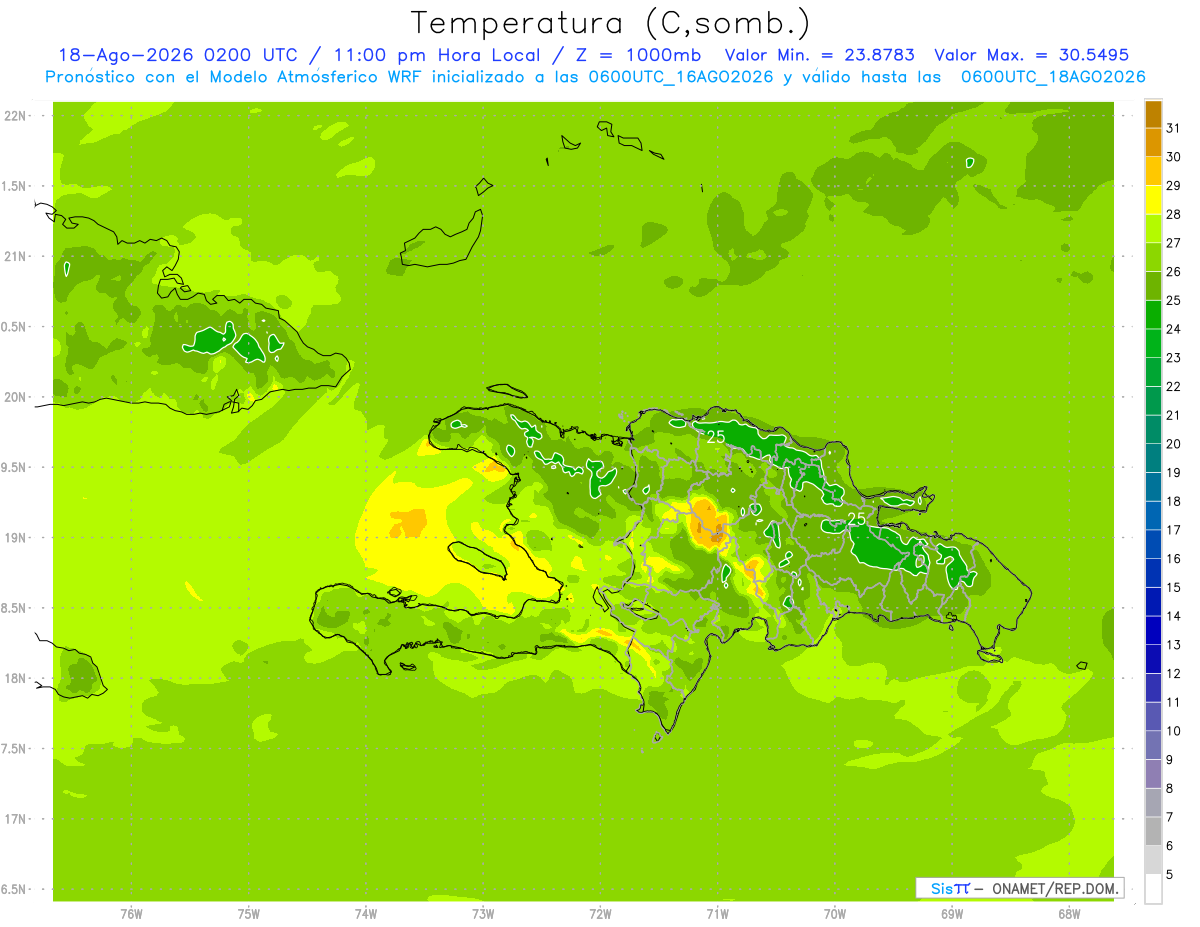
Task: Select the yellow swatch between 28 and 29
Action: tap(1153, 200)
